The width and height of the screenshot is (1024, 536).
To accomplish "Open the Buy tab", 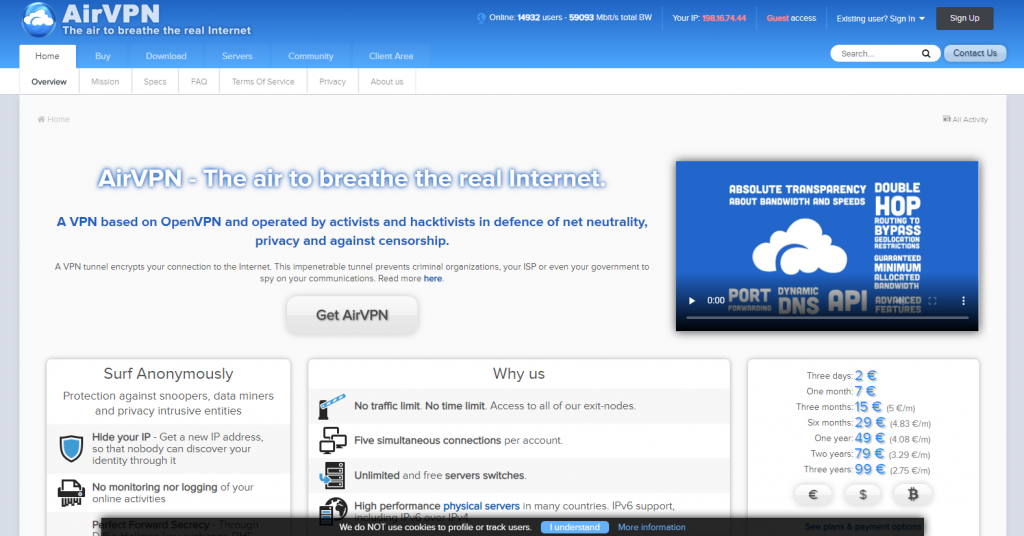I will coord(103,56).
